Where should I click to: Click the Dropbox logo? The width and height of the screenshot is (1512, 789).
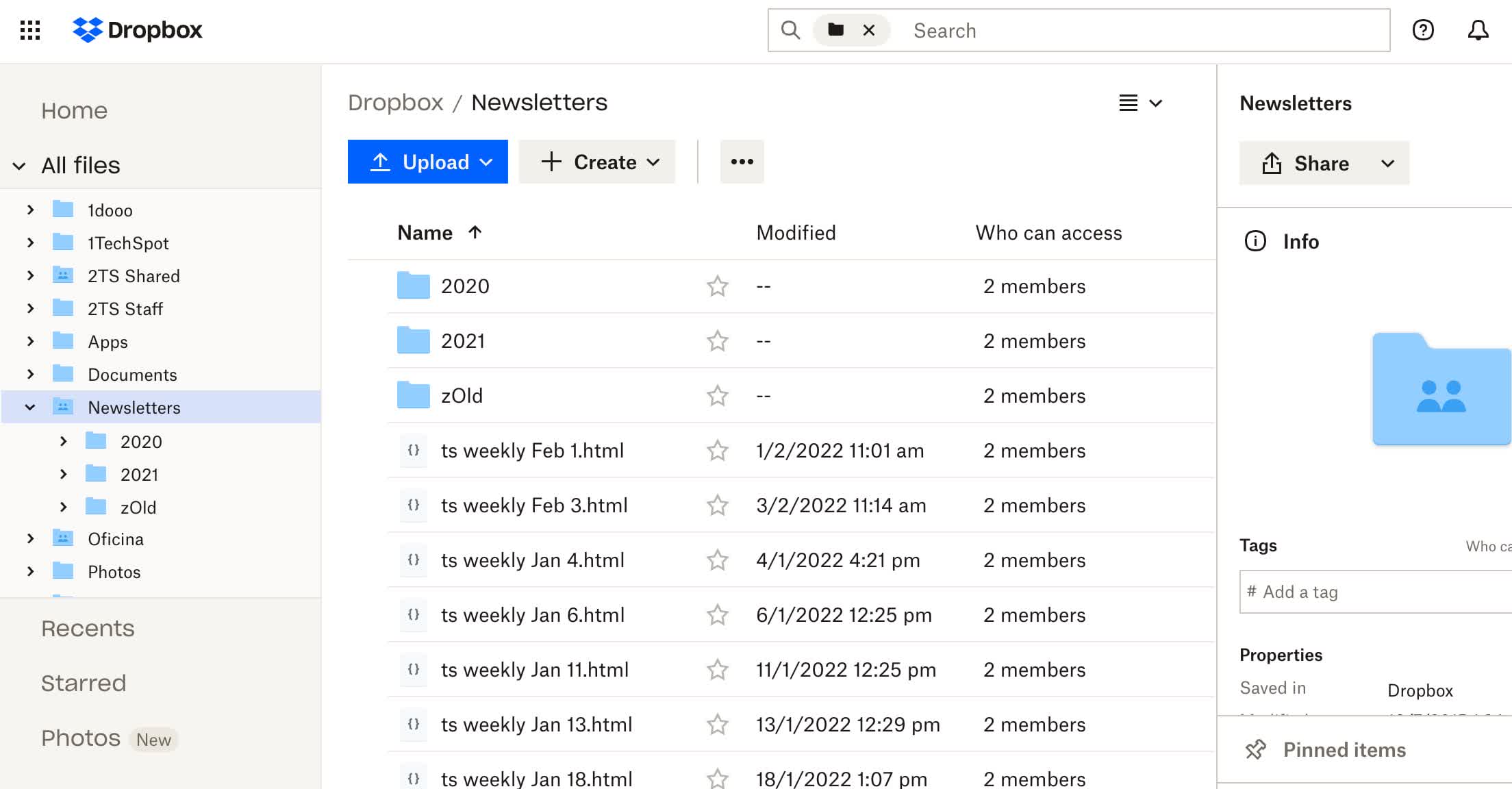tap(138, 30)
